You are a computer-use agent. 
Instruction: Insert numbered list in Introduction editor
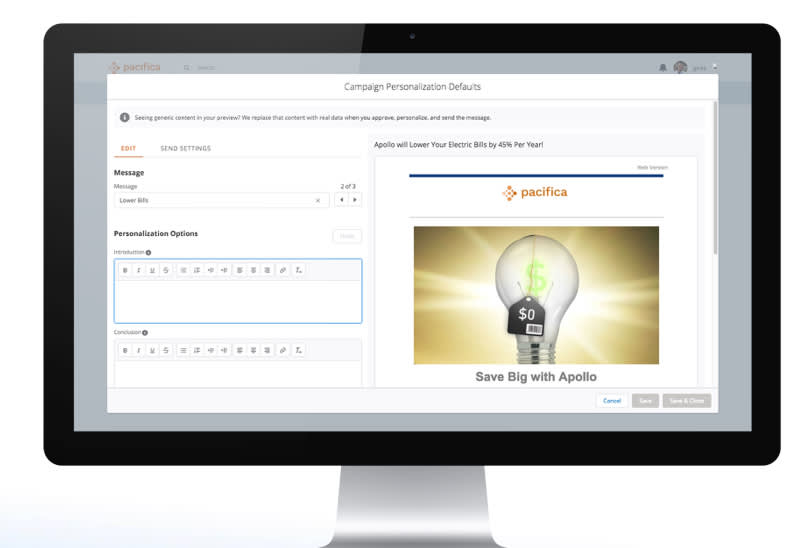pyautogui.click(x=197, y=270)
